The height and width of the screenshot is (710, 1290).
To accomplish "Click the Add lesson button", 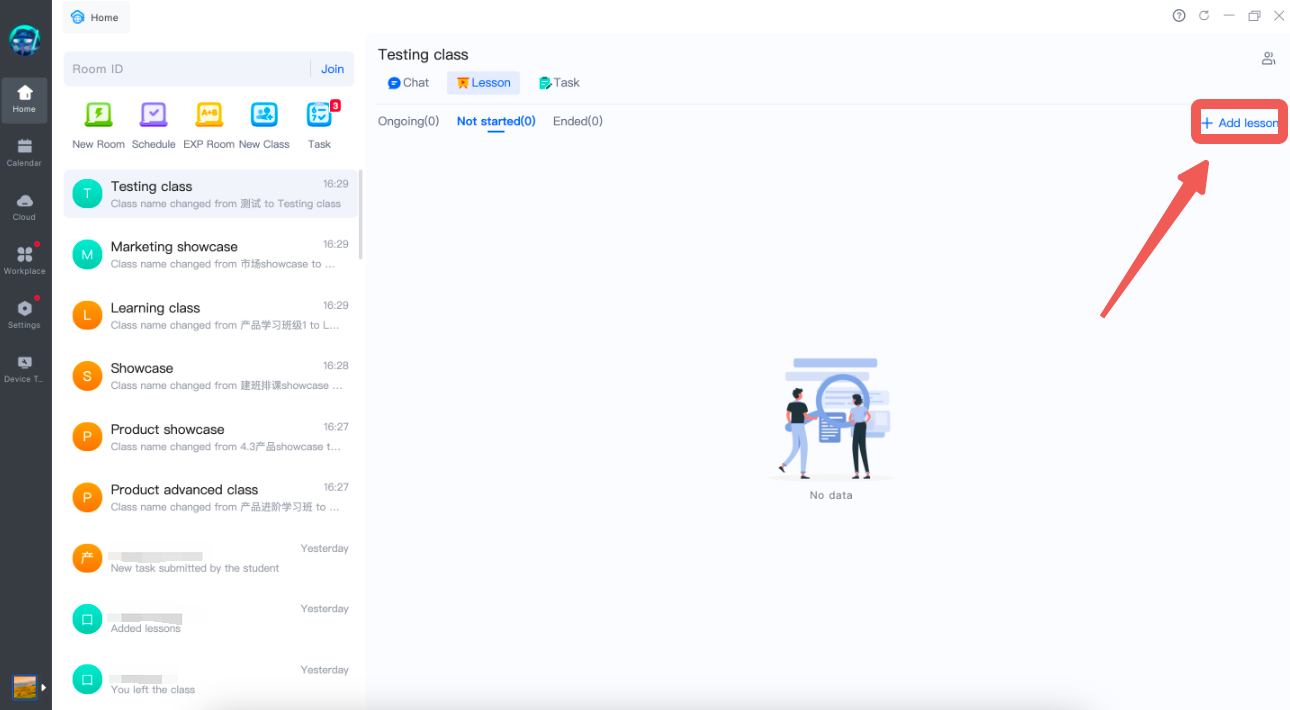I will coord(1239,123).
